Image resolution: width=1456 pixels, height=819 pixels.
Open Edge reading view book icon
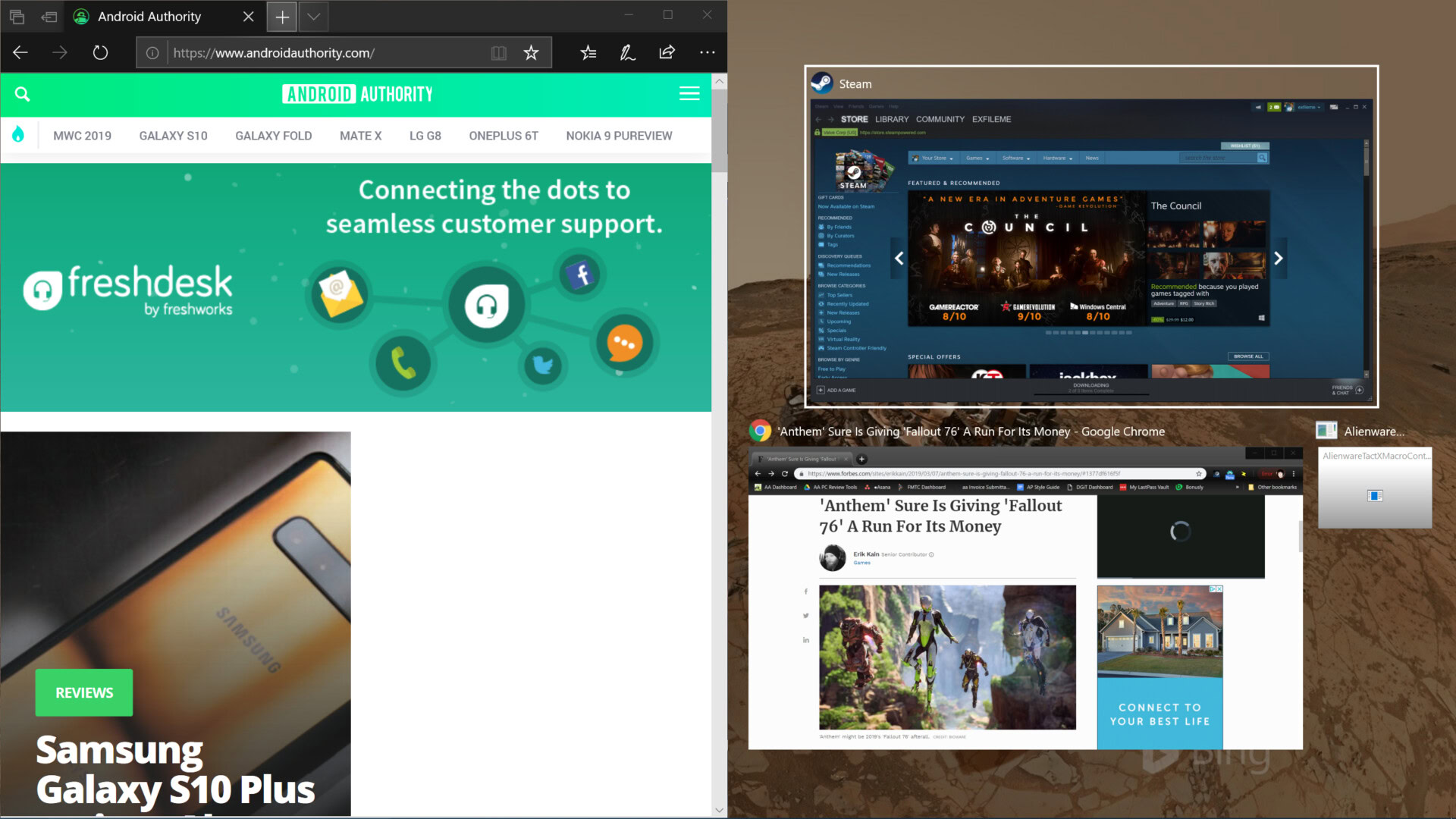click(498, 52)
